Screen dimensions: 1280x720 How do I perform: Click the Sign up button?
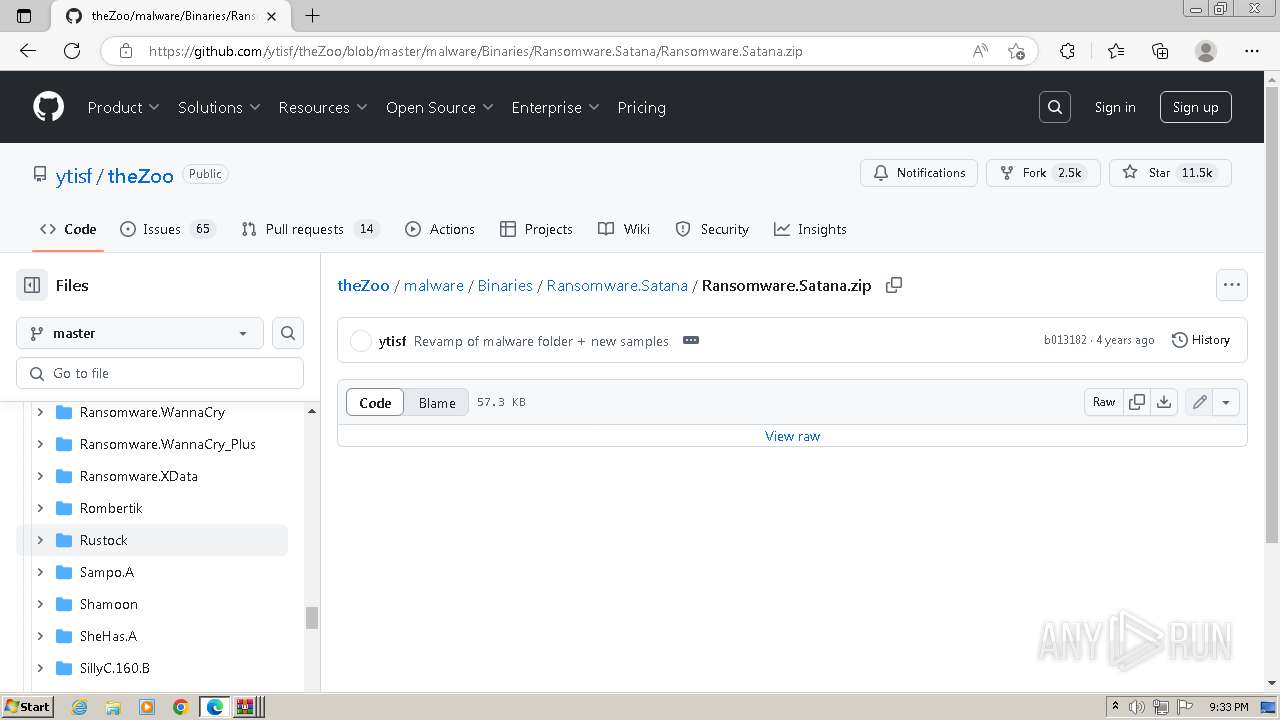coord(1196,107)
